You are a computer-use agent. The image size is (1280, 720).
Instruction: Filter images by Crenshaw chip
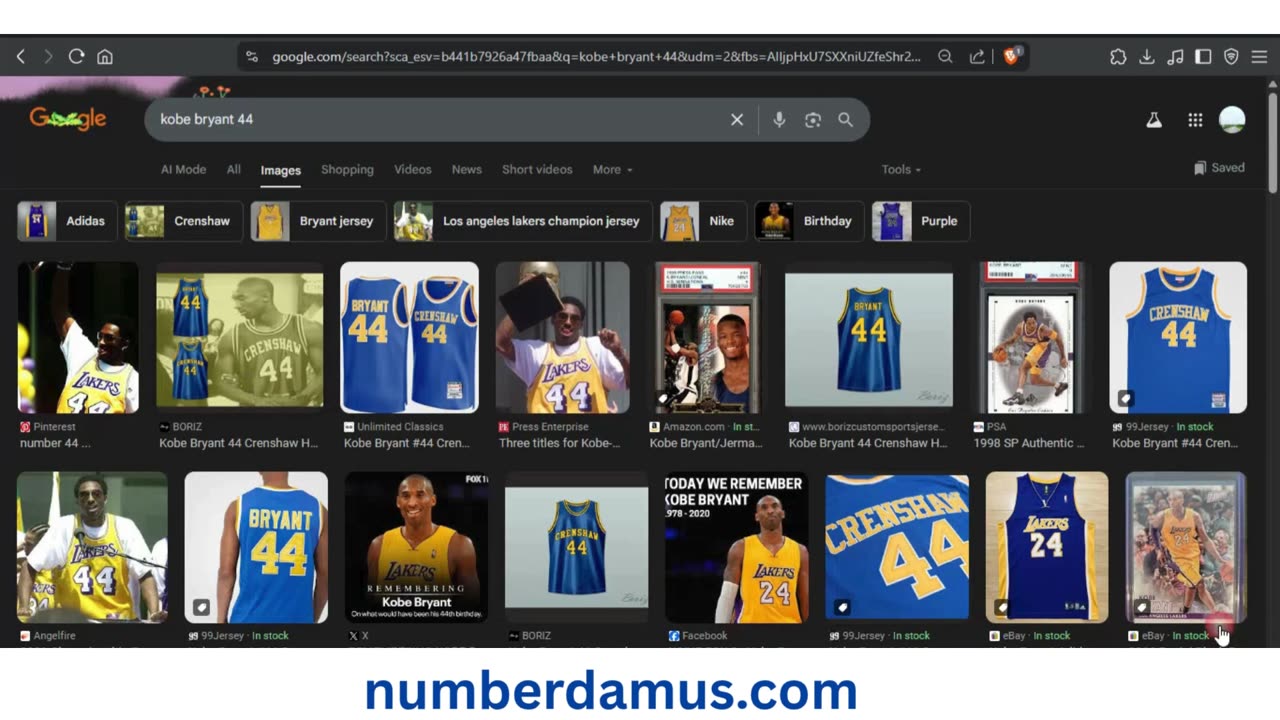click(x=184, y=221)
